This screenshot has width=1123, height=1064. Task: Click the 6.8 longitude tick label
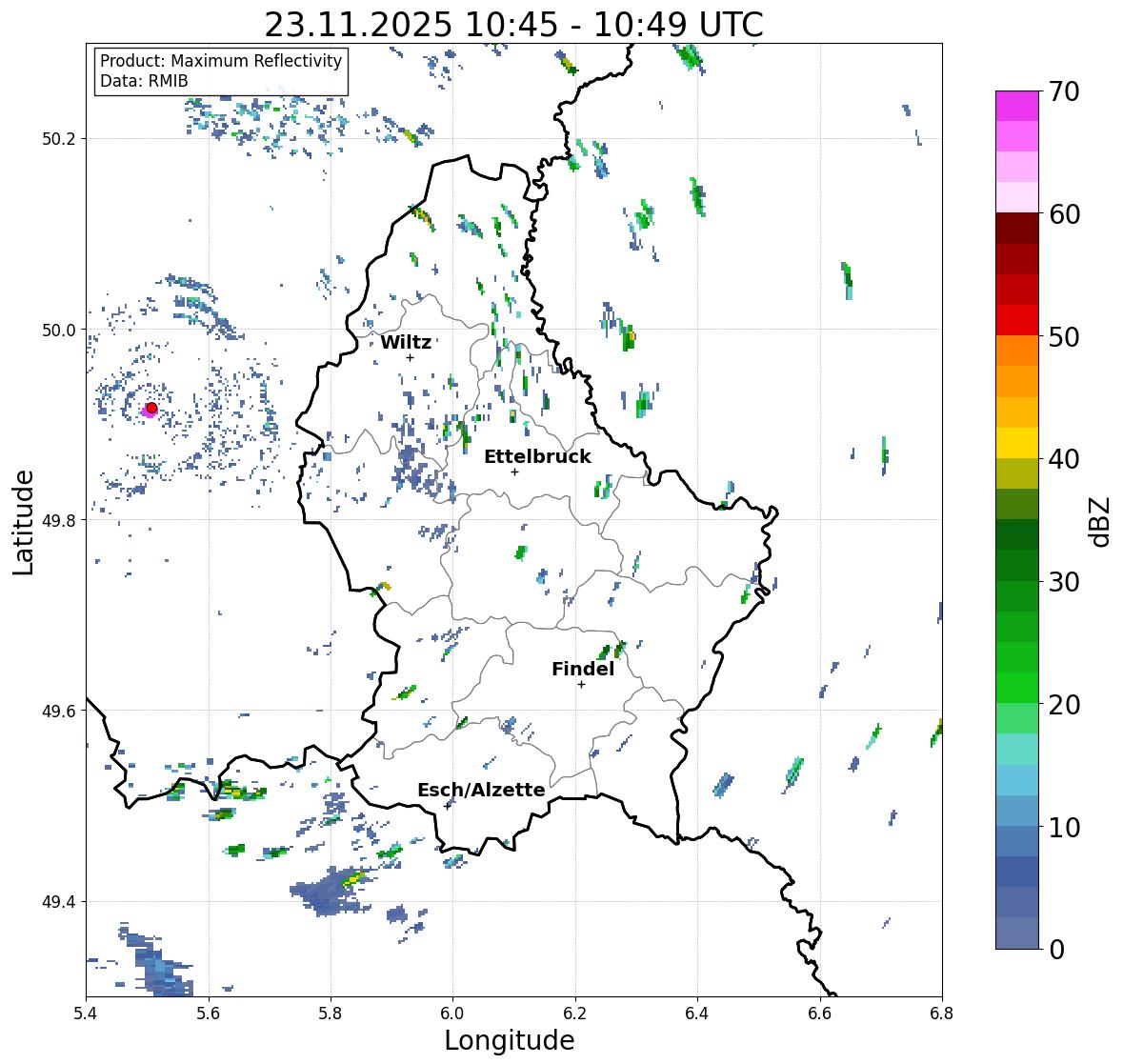tap(942, 1014)
